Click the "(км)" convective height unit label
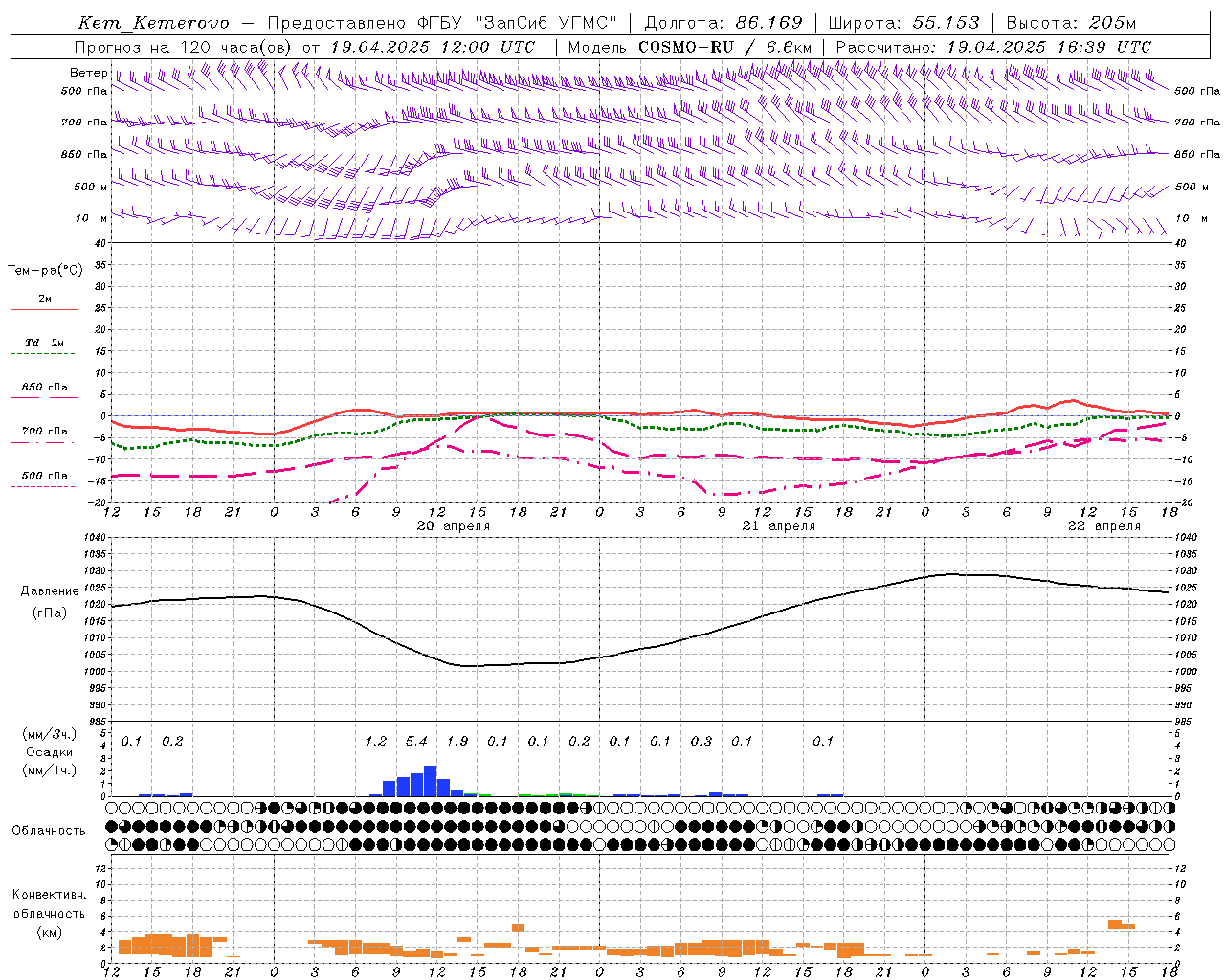This screenshot has height=980, width=1225. pyautogui.click(x=49, y=932)
